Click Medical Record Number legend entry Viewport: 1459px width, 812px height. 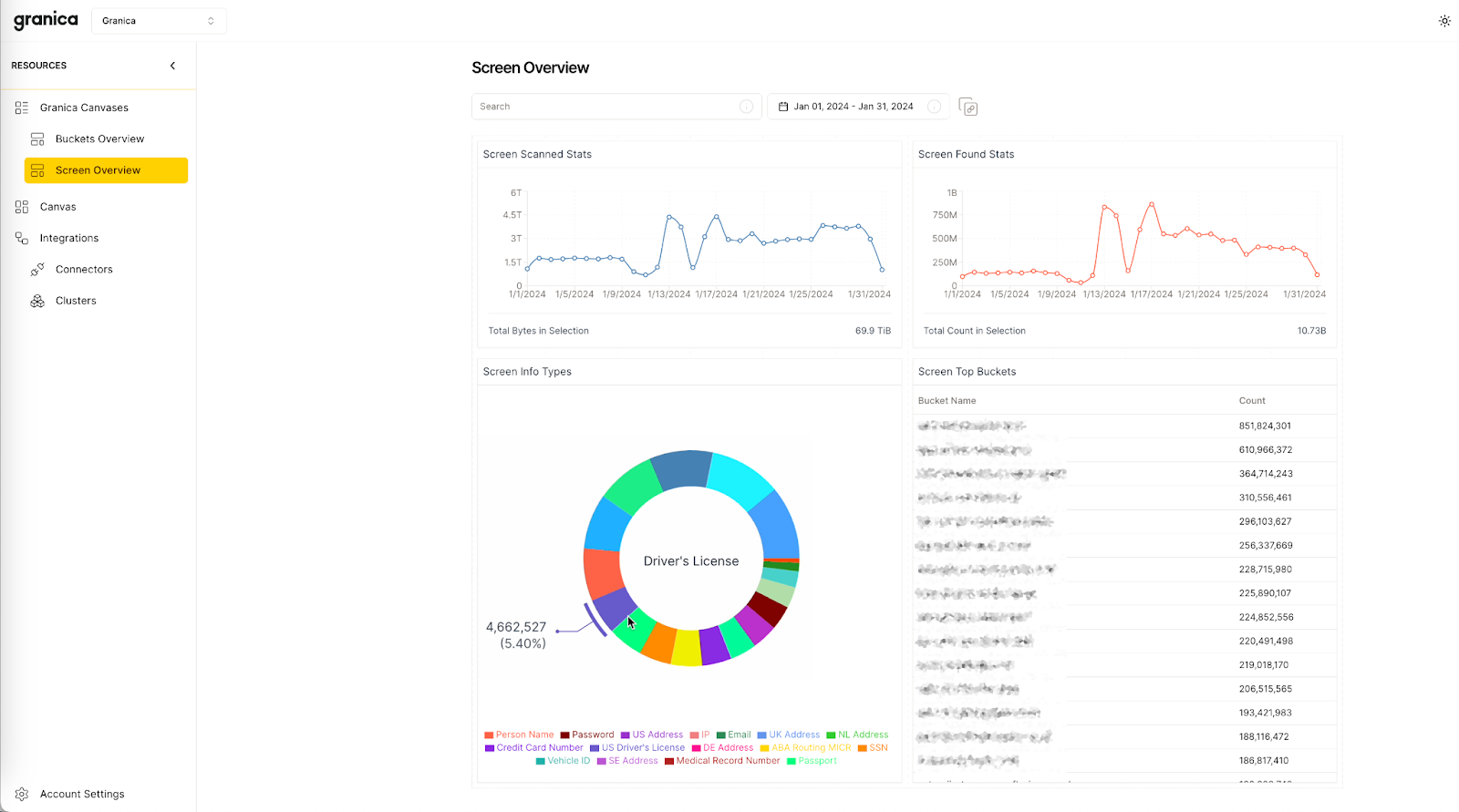[x=722, y=761]
